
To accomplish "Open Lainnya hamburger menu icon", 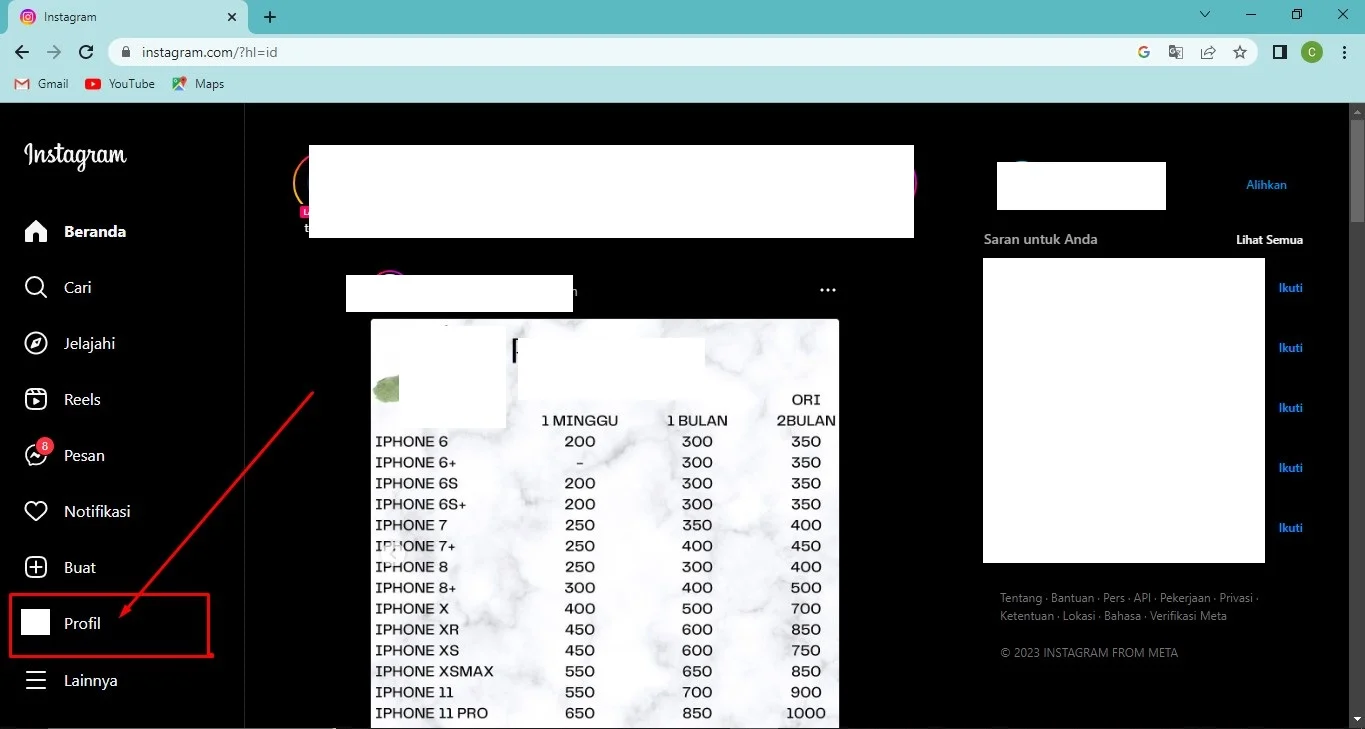I will [x=36, y=681].
